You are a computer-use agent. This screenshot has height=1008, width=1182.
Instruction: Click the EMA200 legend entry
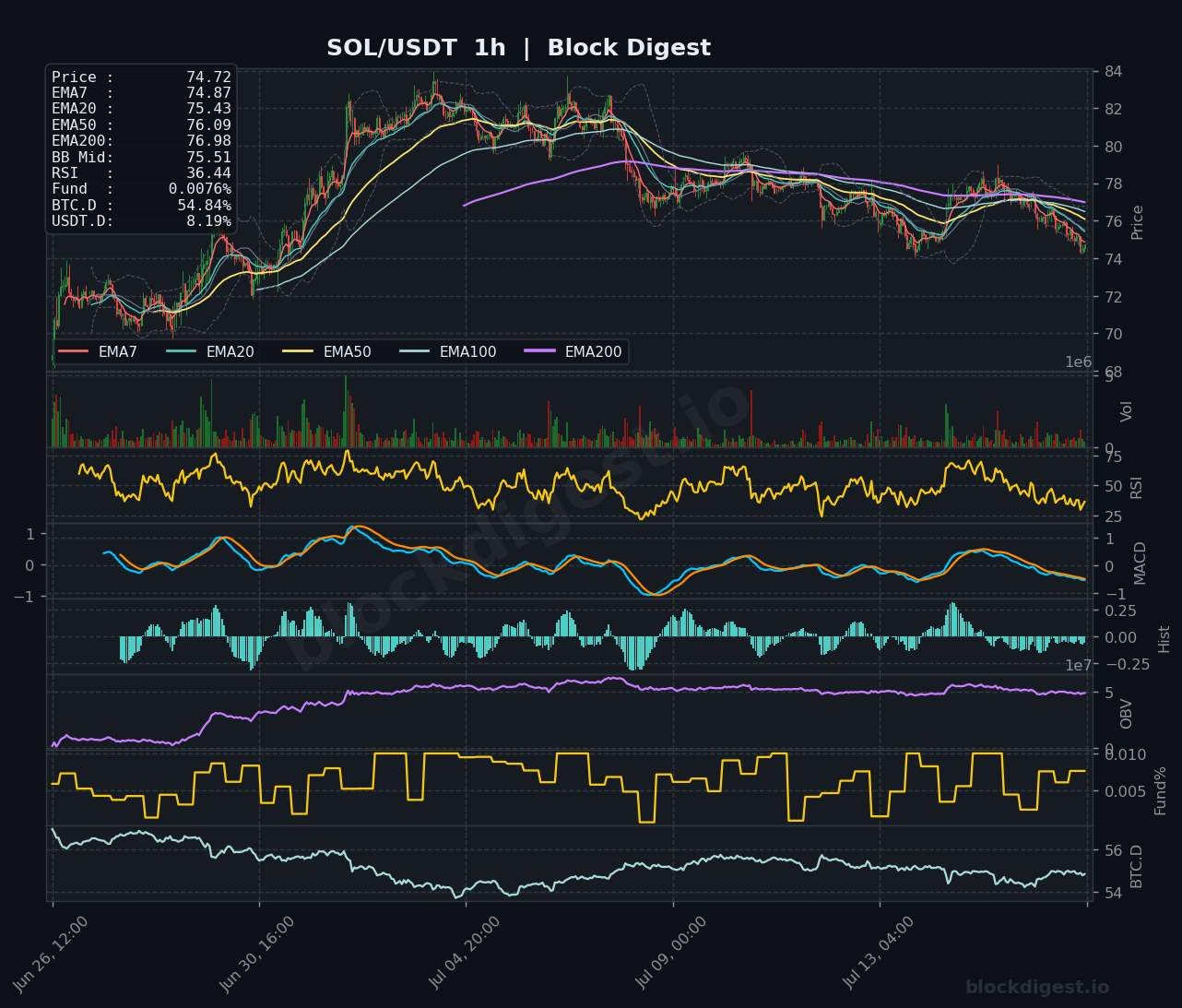point(573,351)
